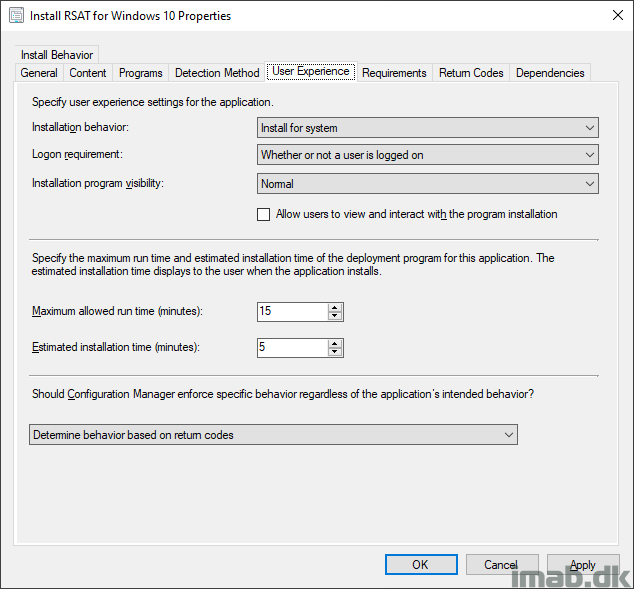
Task: Click the Apply button
Action: click(x=583, y=564)
